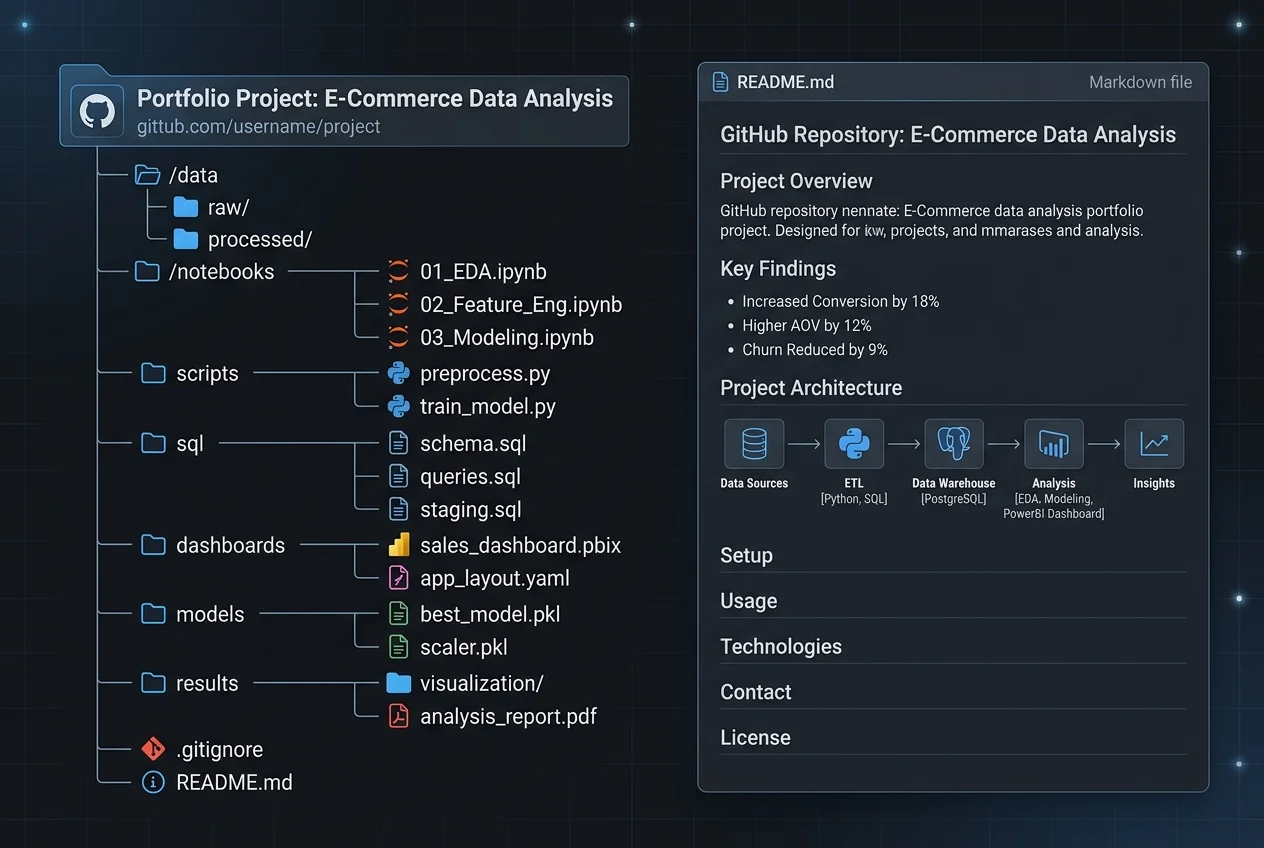Click the Insights trend line icon
The width and height of the screenshot is (1264, 848).
1154,444
